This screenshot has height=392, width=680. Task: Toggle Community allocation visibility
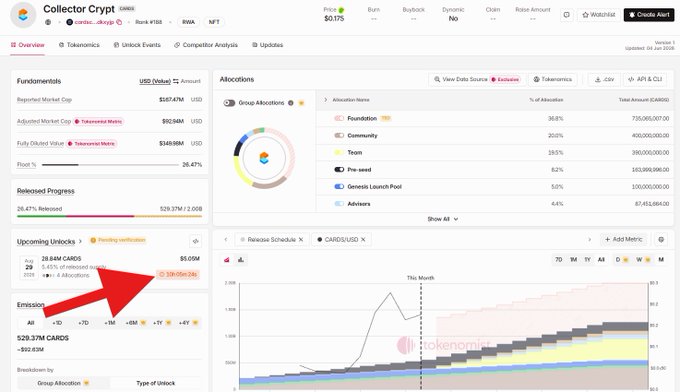coord(339,135)
